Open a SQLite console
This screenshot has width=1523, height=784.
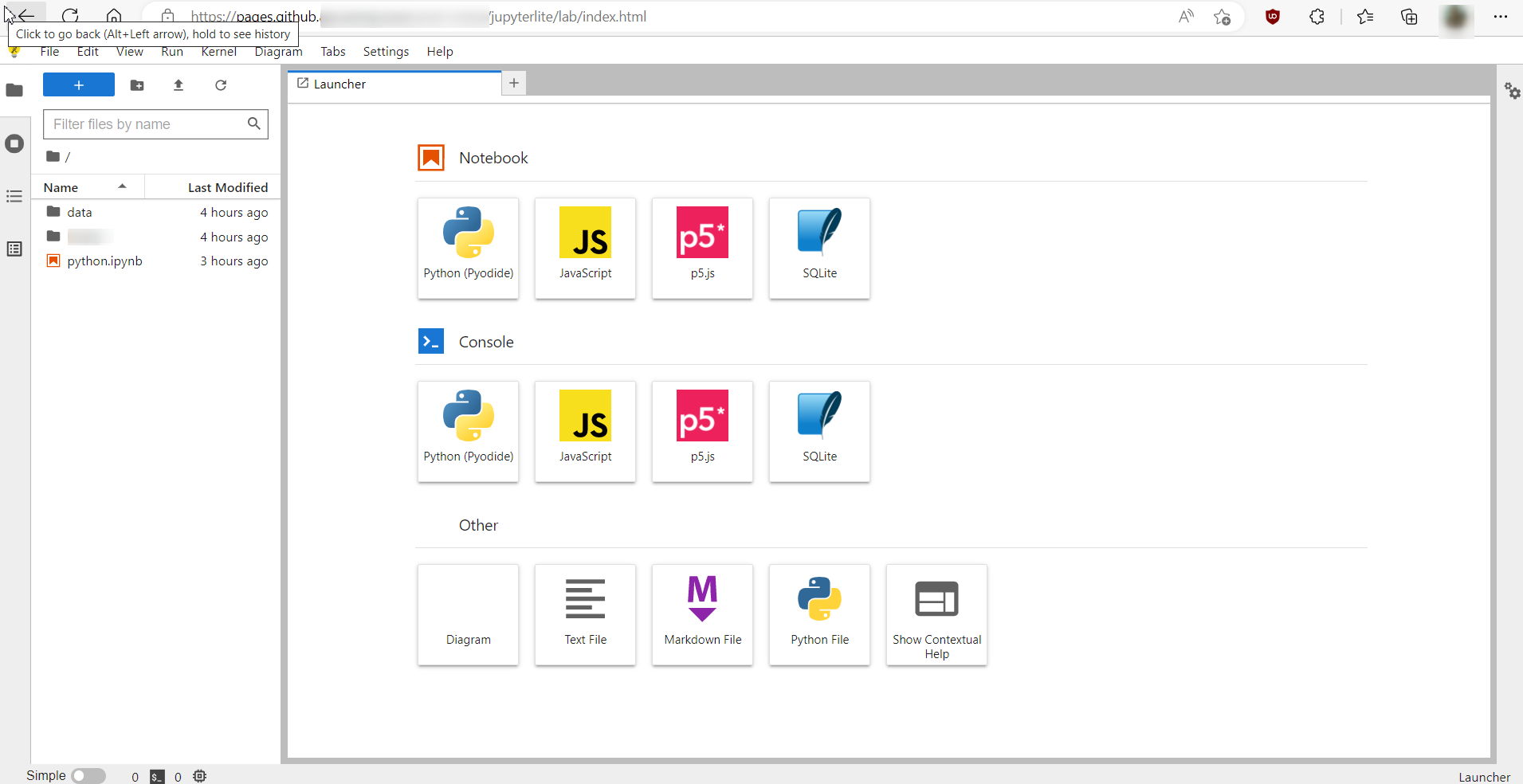(819, 431)
